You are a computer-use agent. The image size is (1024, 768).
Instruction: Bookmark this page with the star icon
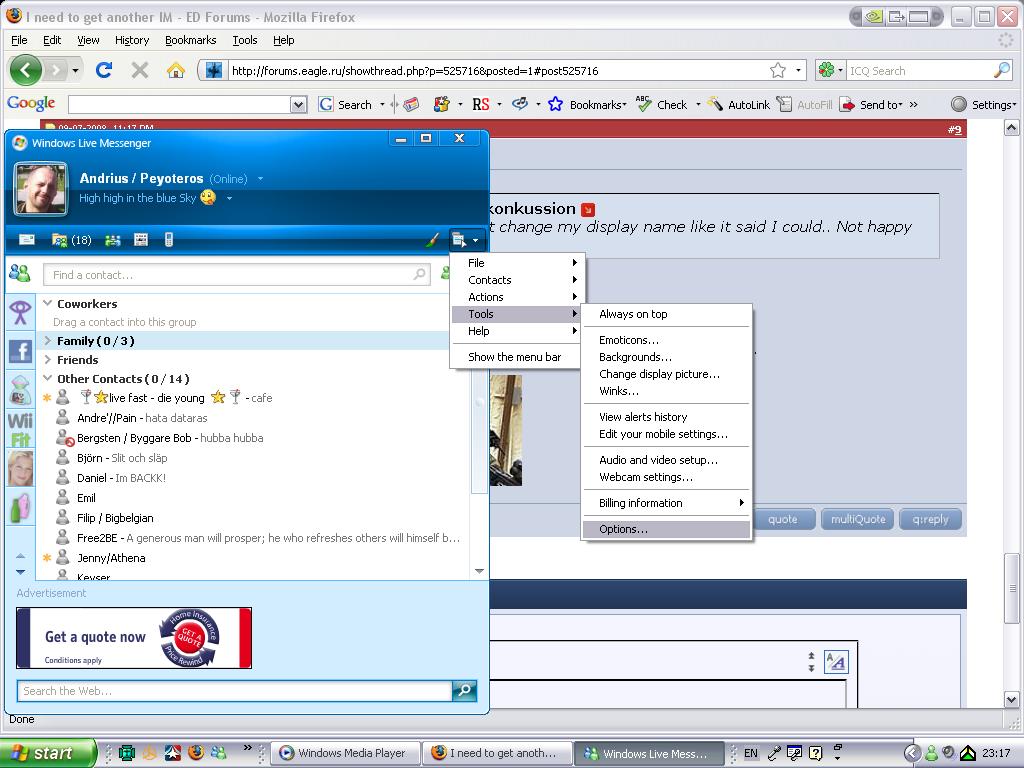point(778,70)
